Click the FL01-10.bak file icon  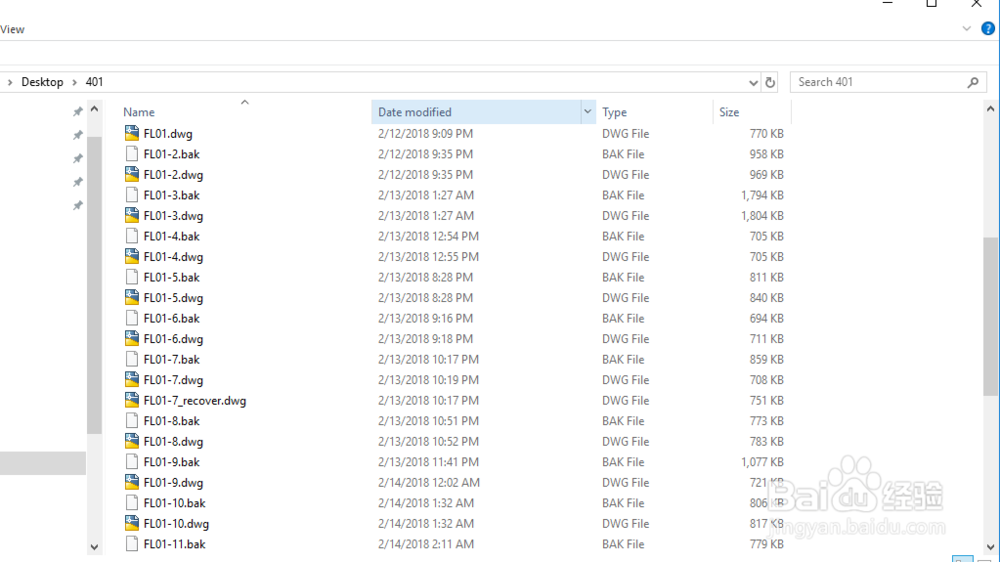[x=131, y=503]
